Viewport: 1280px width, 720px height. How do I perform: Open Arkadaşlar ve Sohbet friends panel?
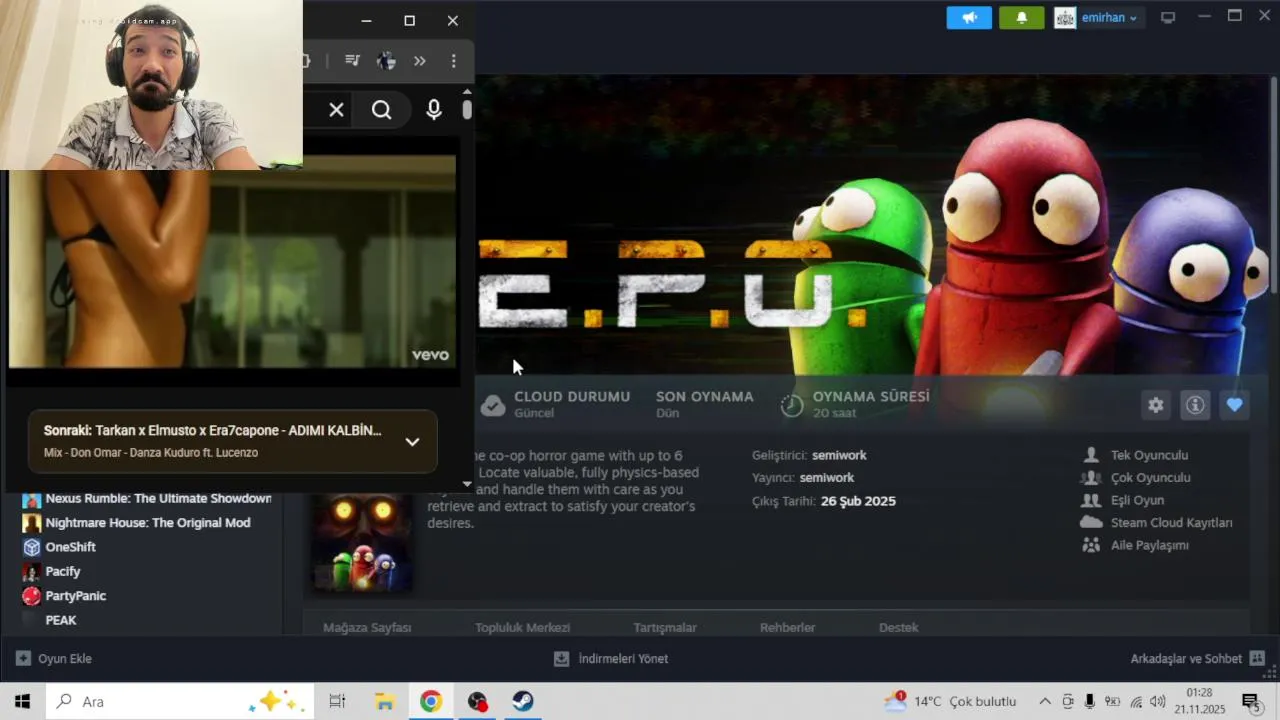(x=1197, y=659)
